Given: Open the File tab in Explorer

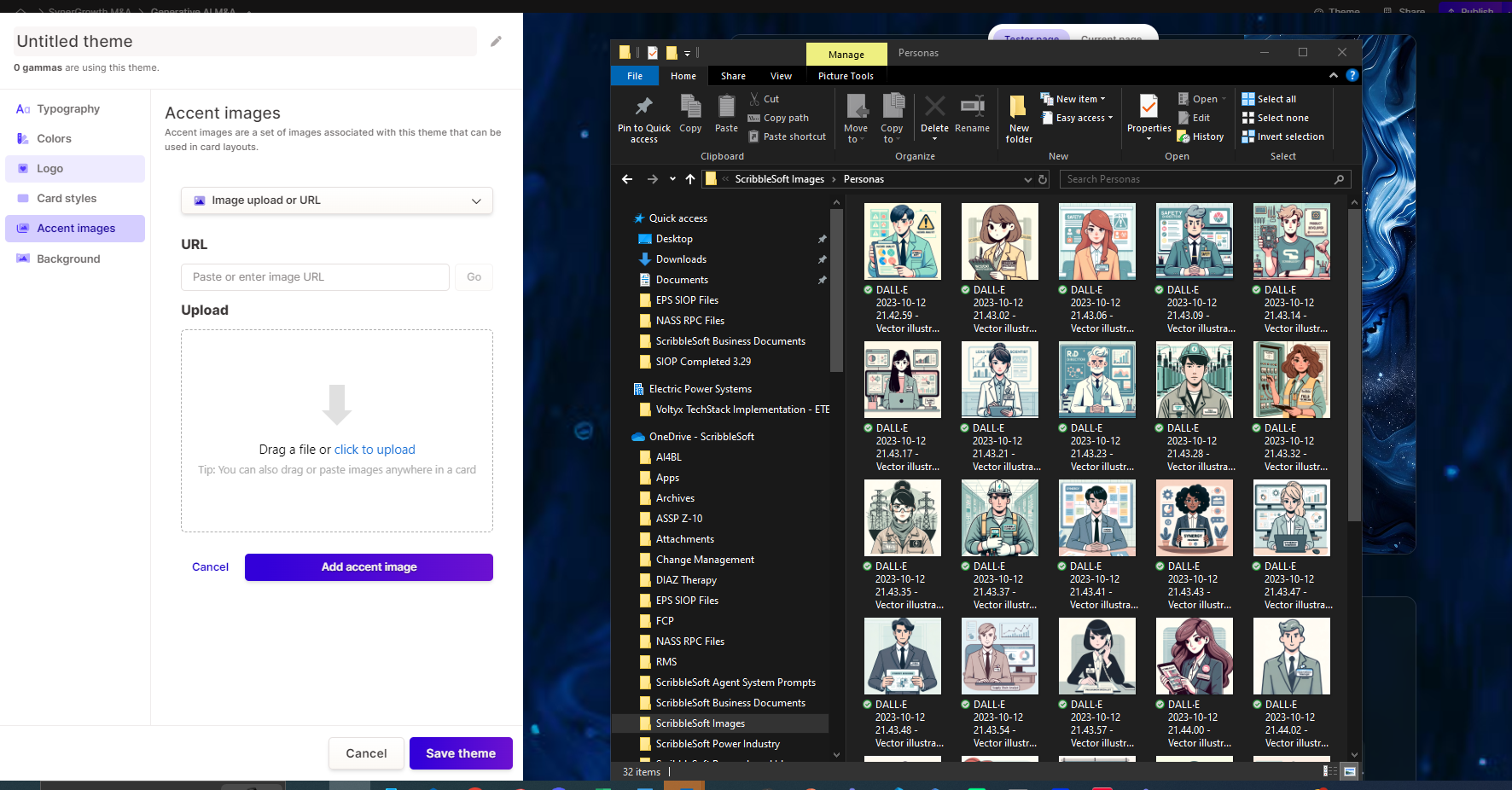Looking at the screenshot, I should coord(635,76).
